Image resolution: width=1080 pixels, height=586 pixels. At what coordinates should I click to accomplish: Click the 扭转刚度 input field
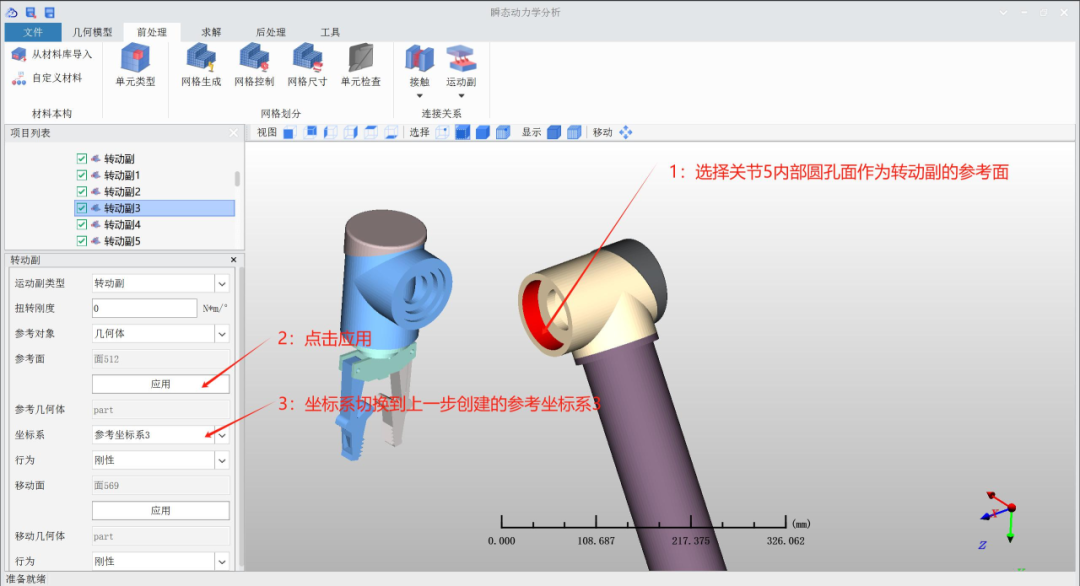(x=145, y=308)
